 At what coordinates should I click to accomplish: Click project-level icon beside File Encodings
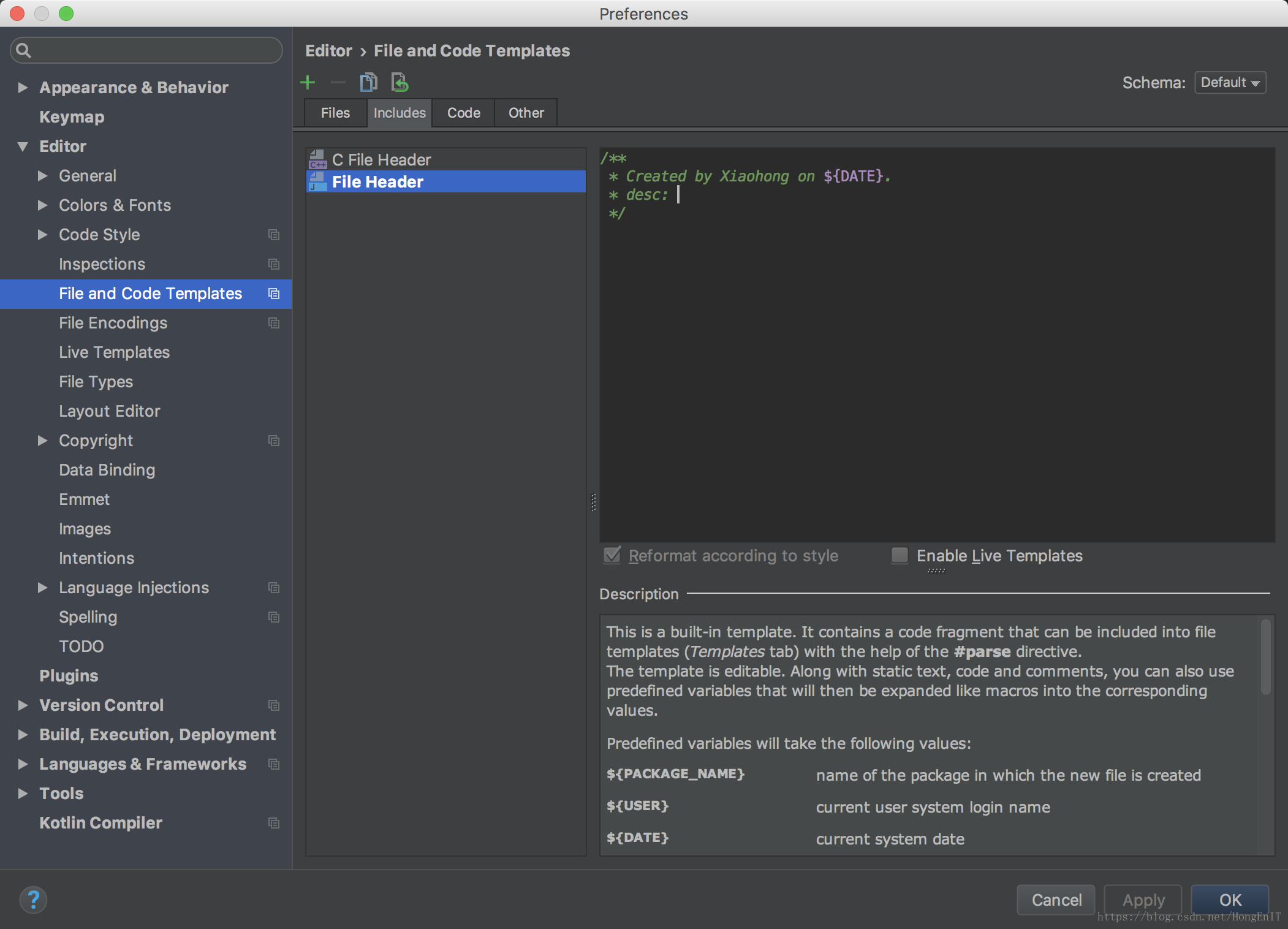tap(274, 323)
